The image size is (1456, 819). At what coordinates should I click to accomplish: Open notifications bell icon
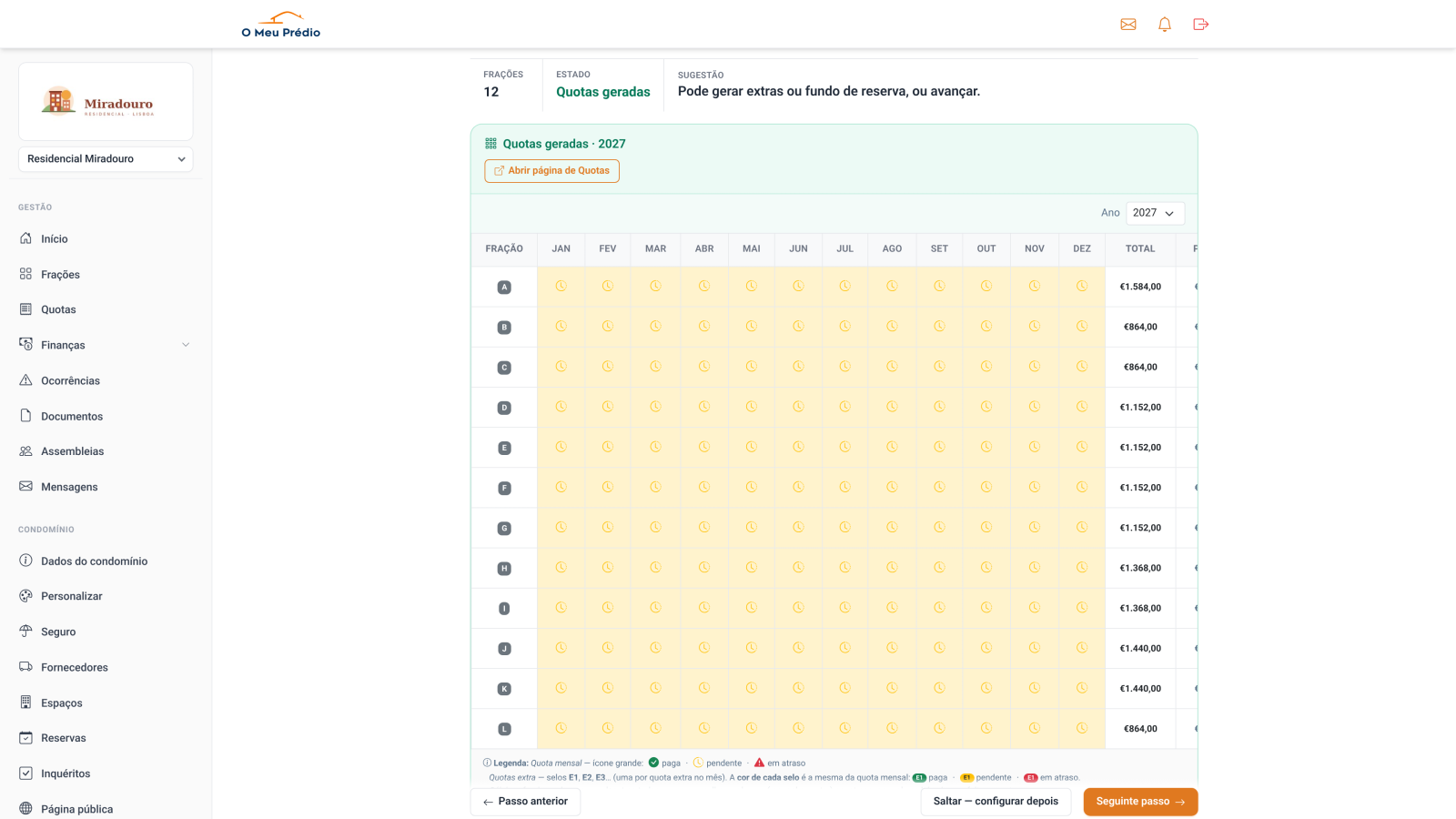(x=1165, y=25)
